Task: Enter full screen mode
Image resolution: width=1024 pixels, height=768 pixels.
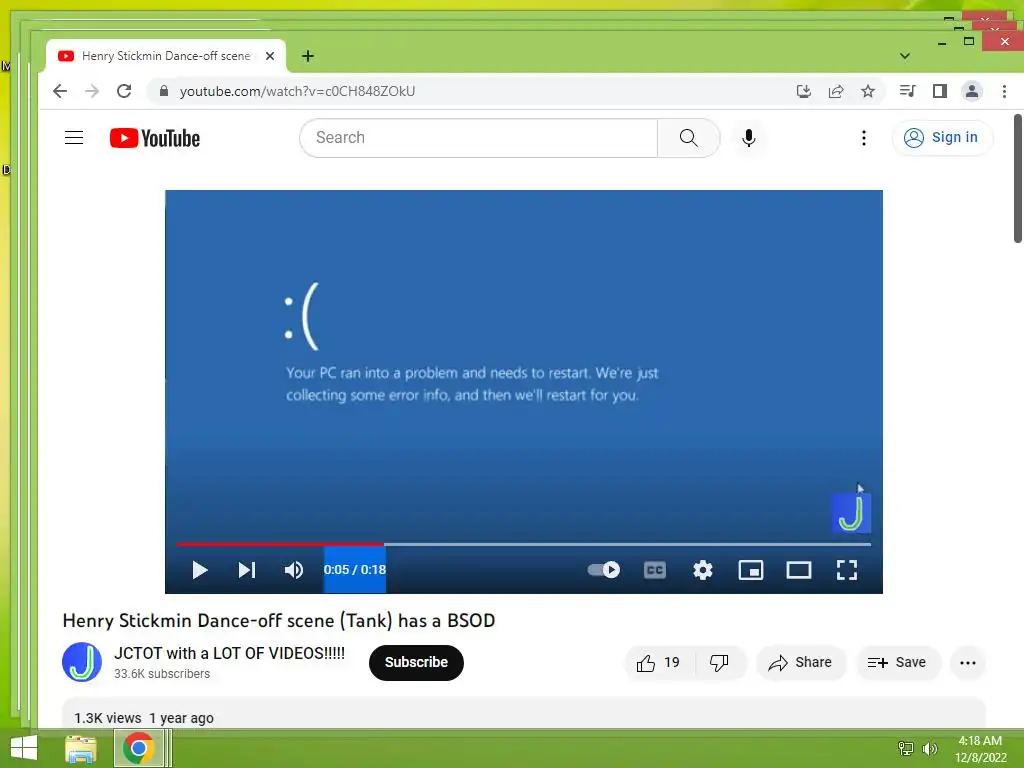Action: pos(847,570)
